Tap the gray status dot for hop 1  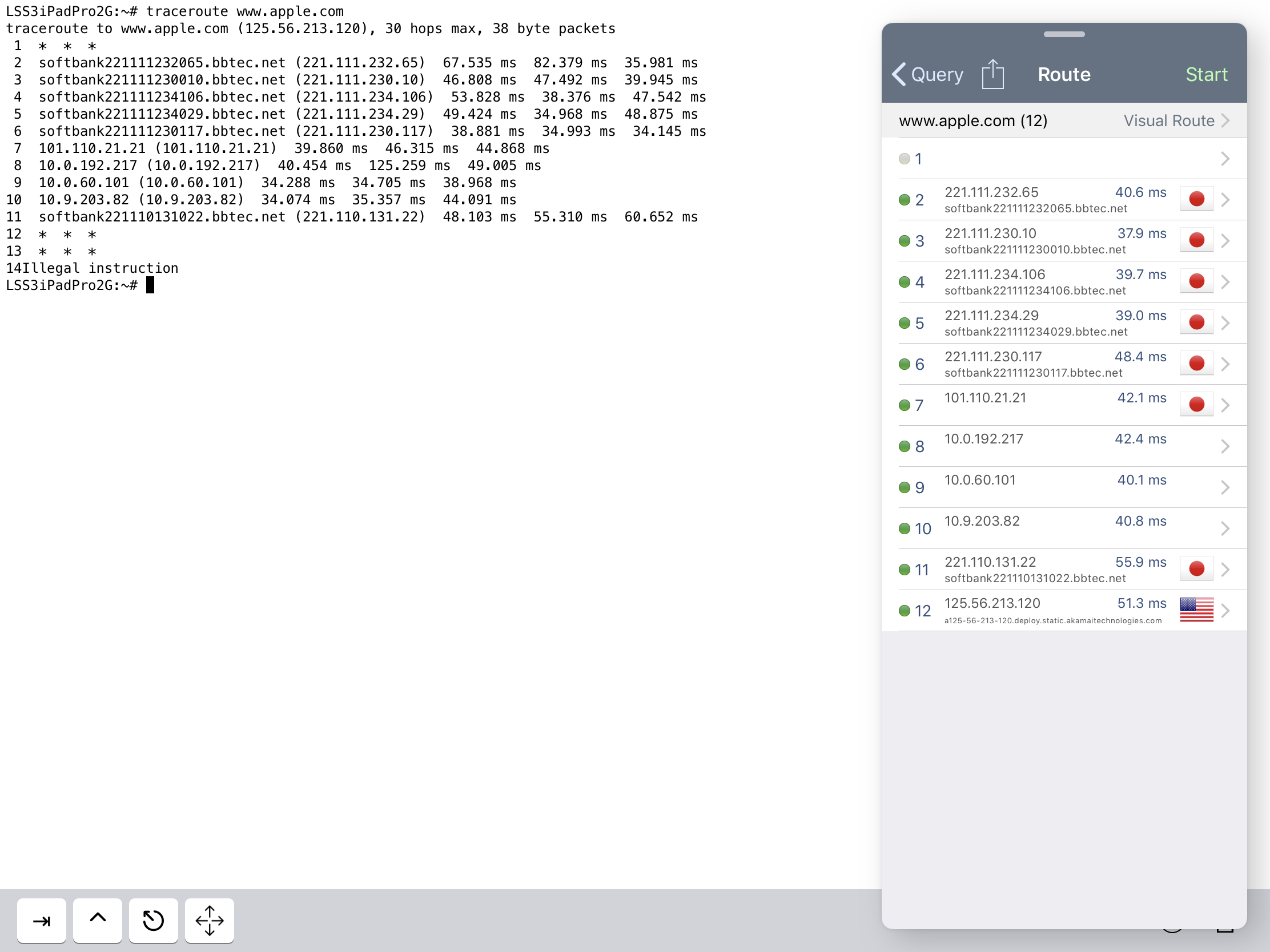[x=905, y=159]
